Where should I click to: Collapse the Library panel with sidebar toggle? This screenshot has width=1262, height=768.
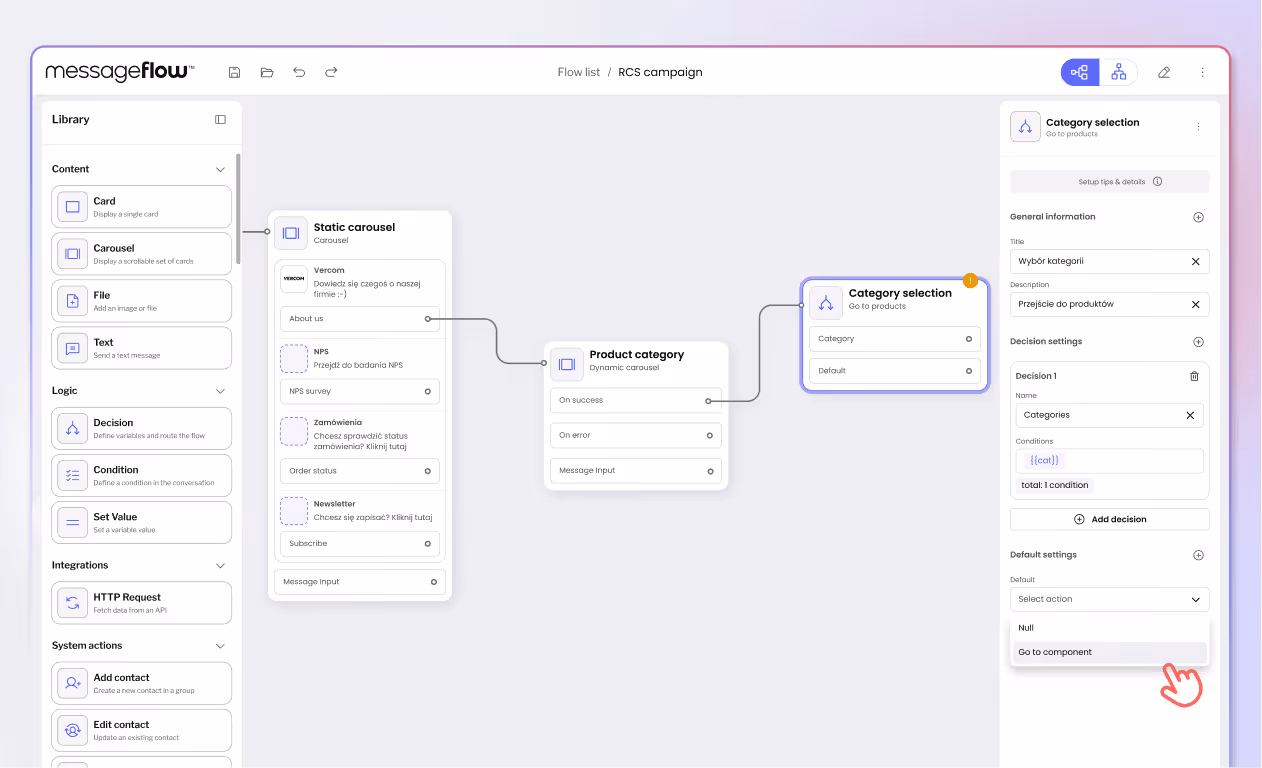(220, 119)
